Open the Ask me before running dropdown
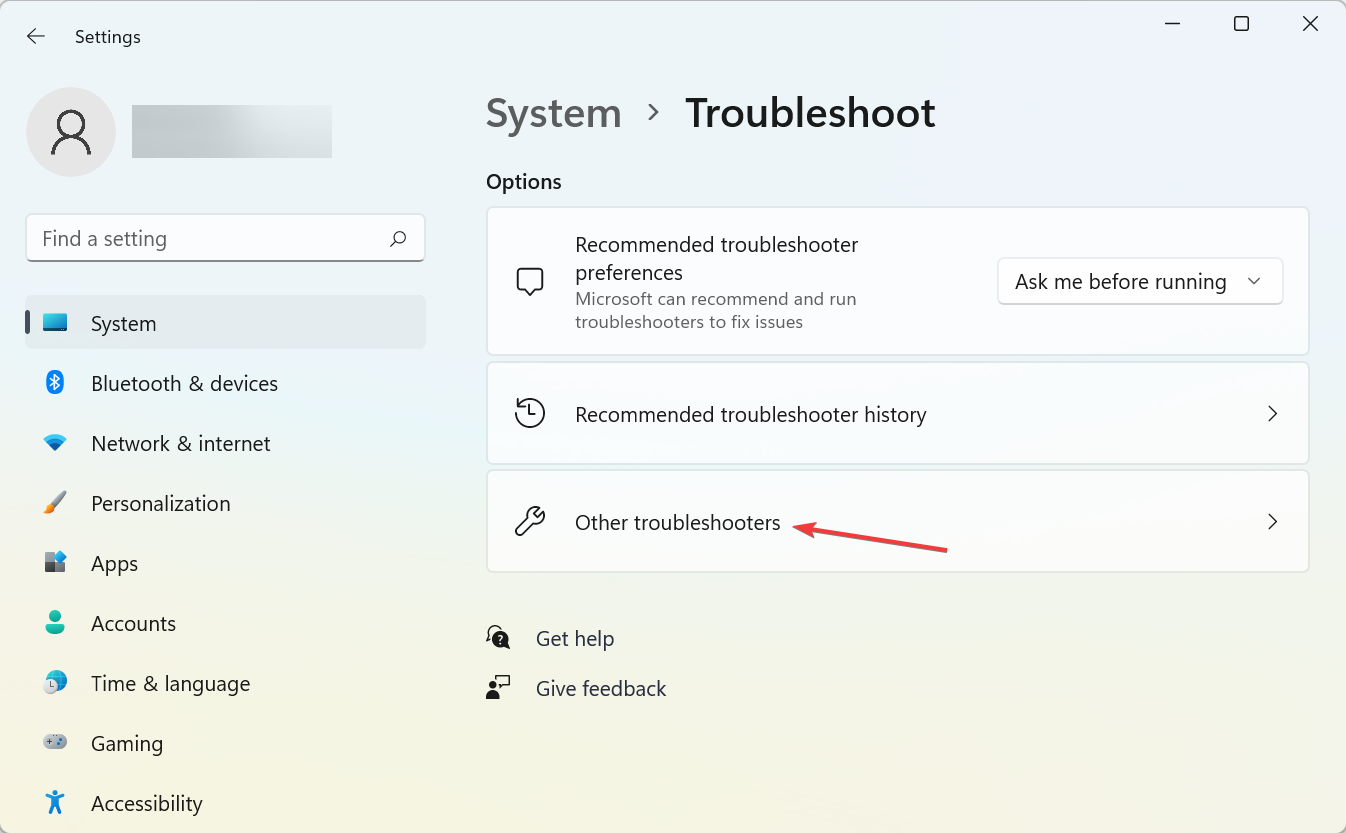This screenshot has height=833, width=1346. [1139, 282]
